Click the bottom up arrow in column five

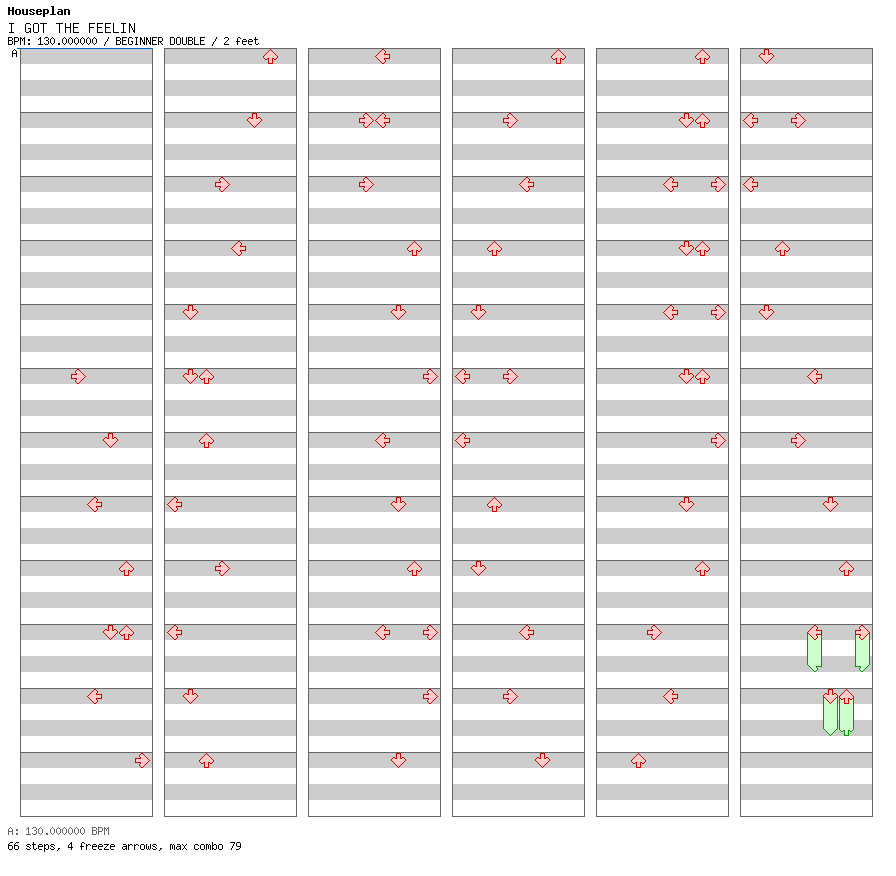(x=638, y=760)
